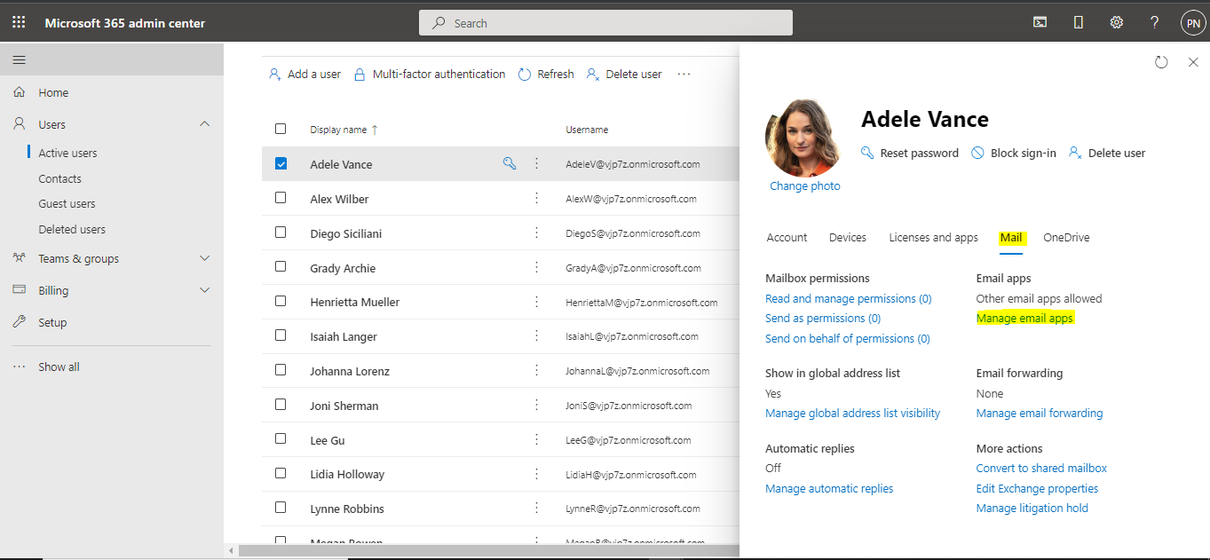Click the reset password key icon for Adele Vance row

pyautogui.click(x=509, y=163)
